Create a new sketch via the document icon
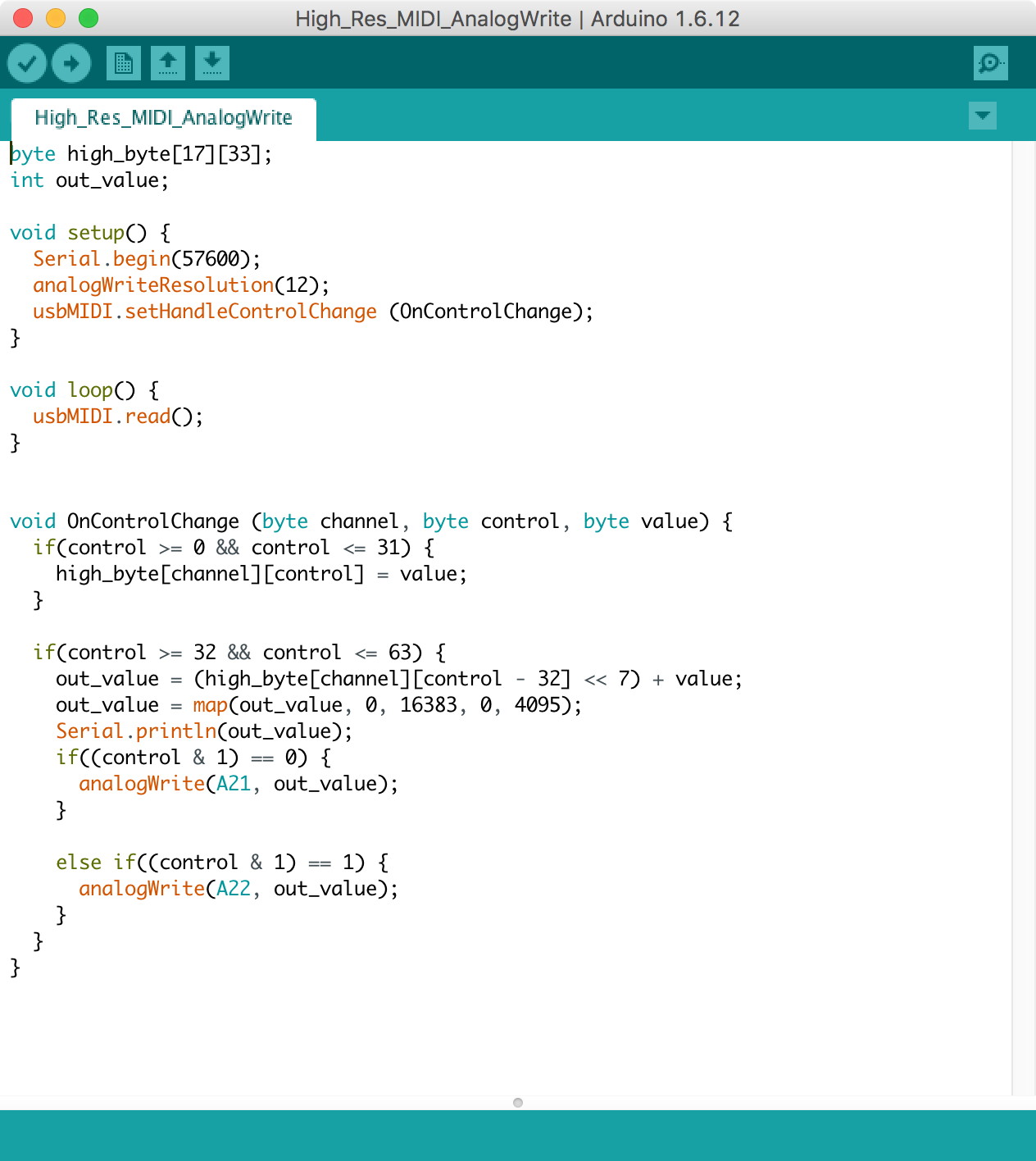1036x1161 pixels. tap(124, 62)
